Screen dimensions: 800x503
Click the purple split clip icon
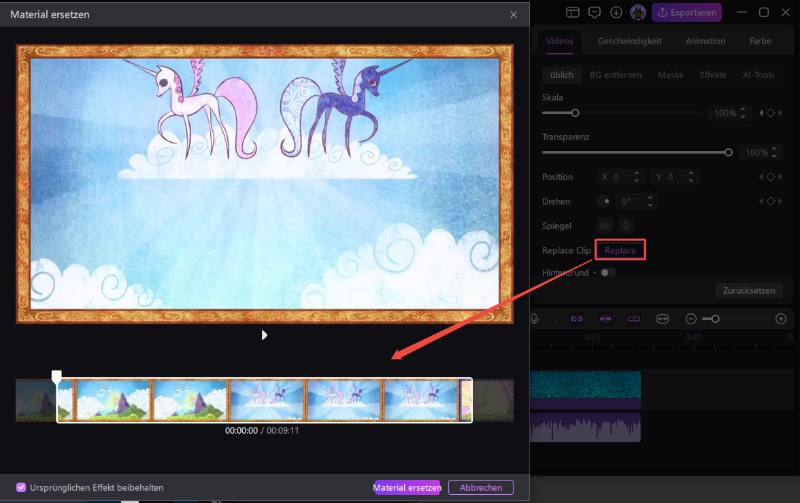click(x=605, y=319)
